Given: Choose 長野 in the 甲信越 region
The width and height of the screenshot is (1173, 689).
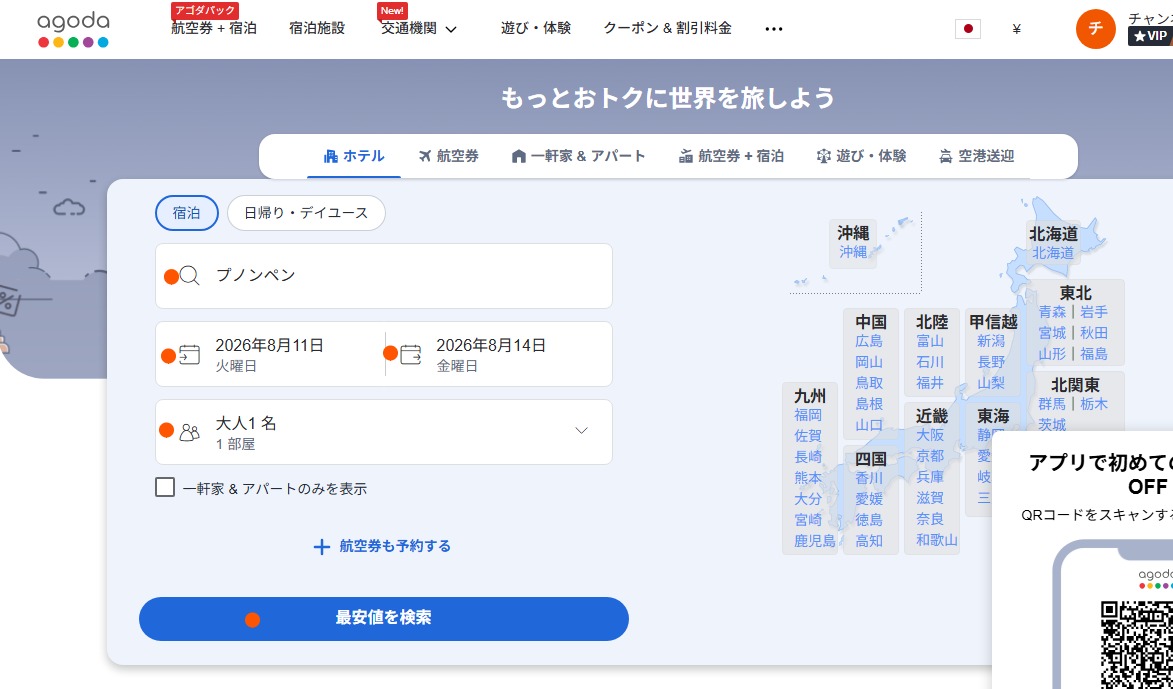Looking at the screenshot, I should [x=991, y=362].
